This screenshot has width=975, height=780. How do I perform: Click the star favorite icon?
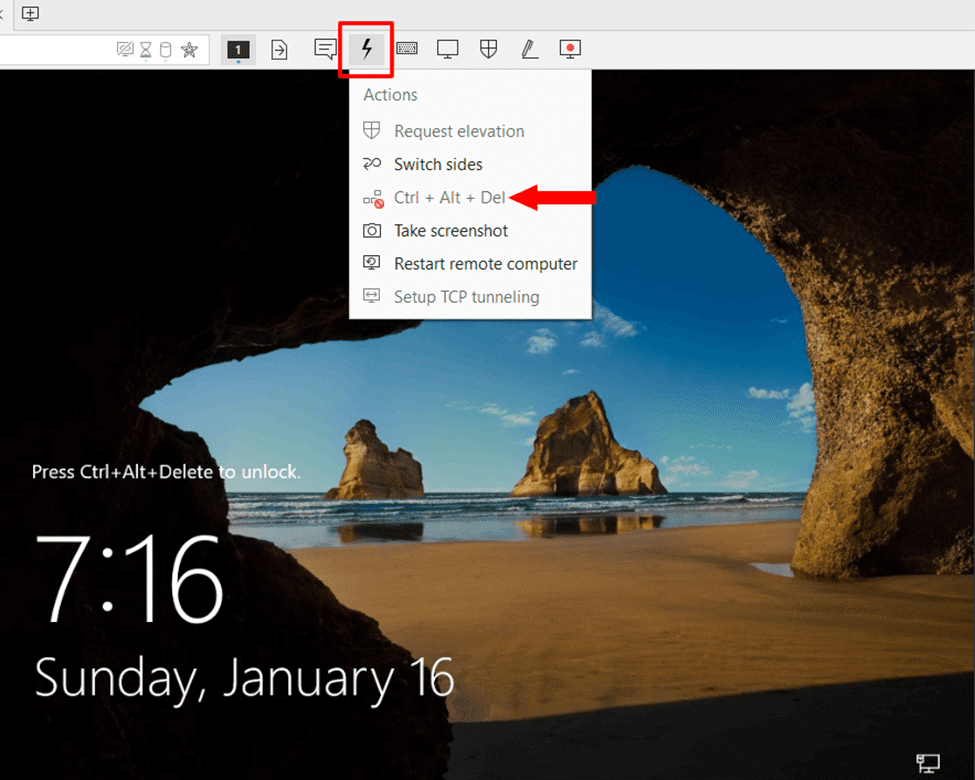coord(188,49)
